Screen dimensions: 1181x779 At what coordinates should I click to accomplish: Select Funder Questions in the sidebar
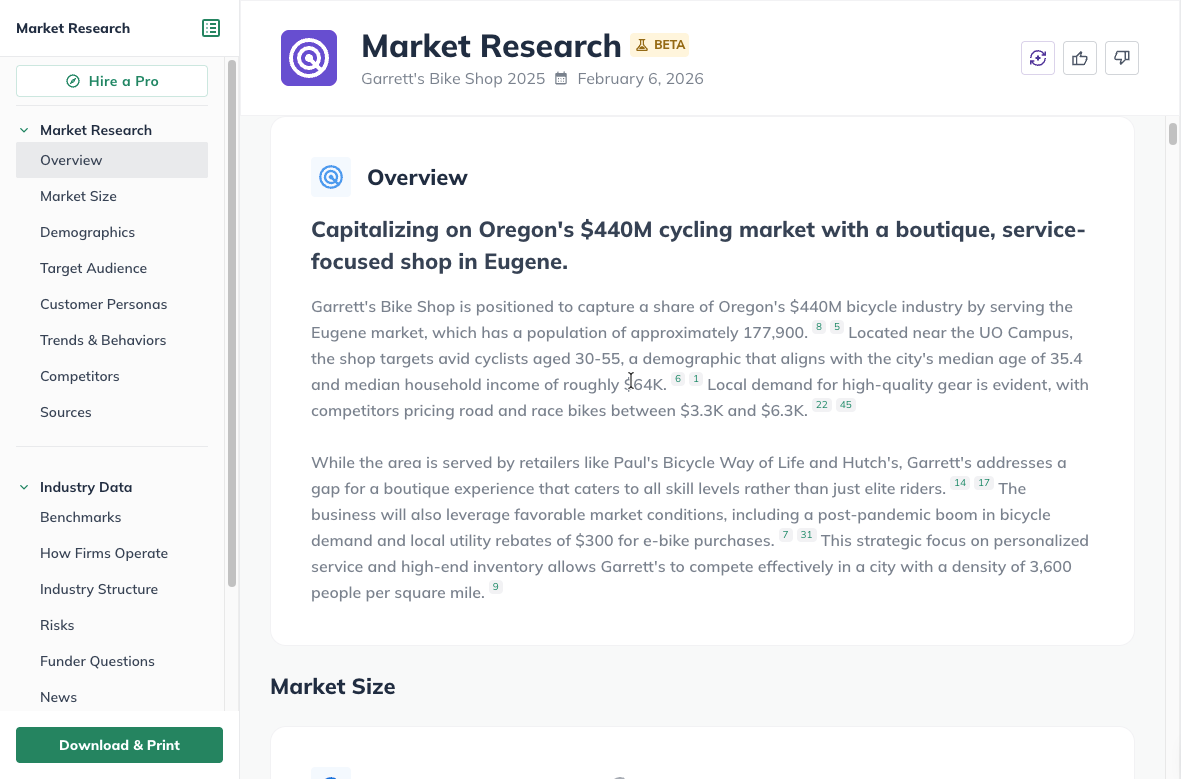click(97, 661)
